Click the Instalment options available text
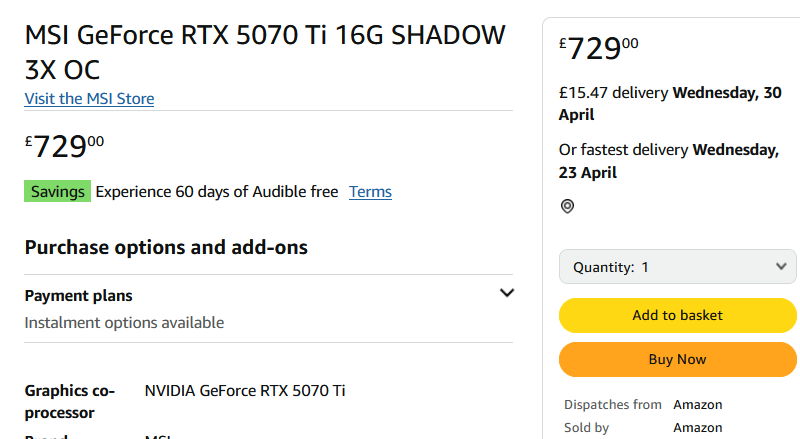 124,322
